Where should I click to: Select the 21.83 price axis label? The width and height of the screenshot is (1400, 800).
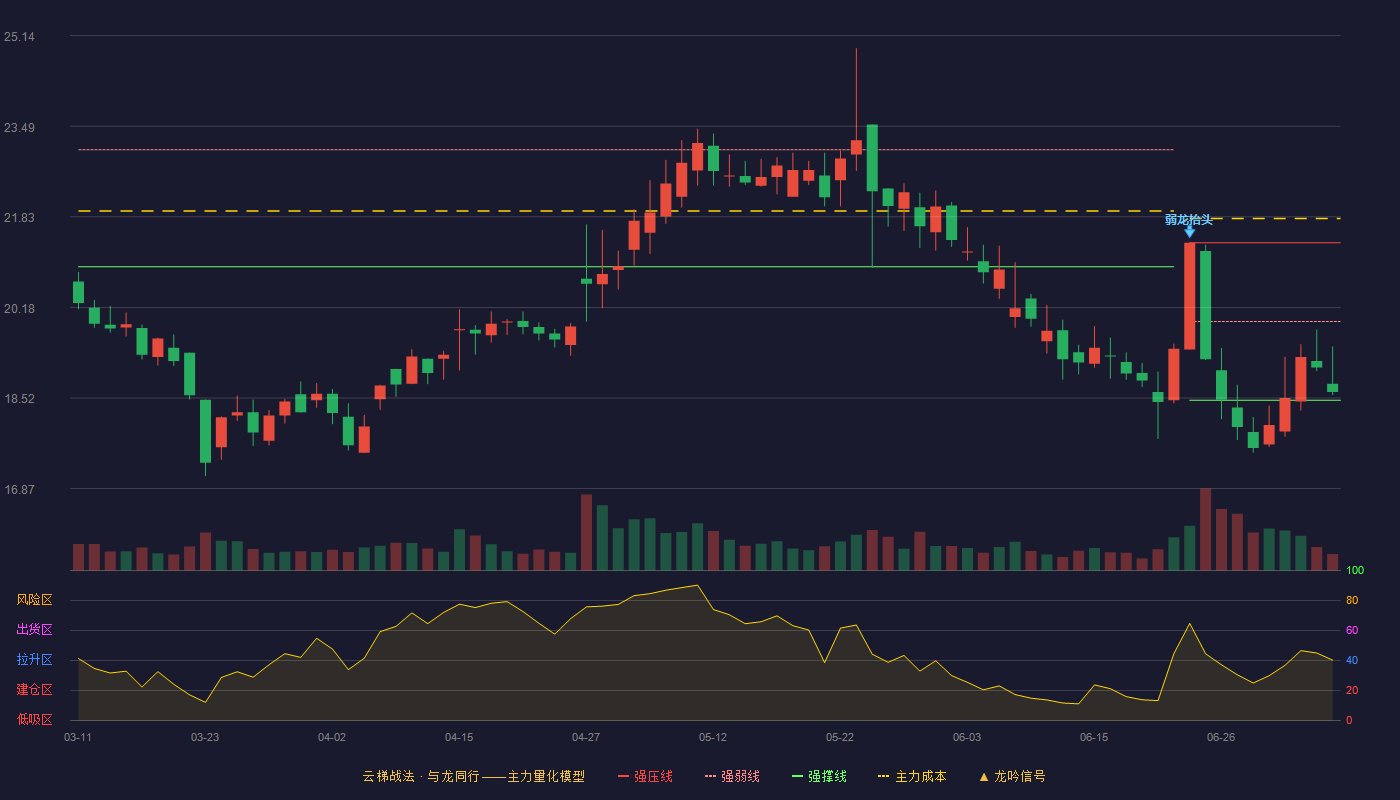click(x=19, y=218)
